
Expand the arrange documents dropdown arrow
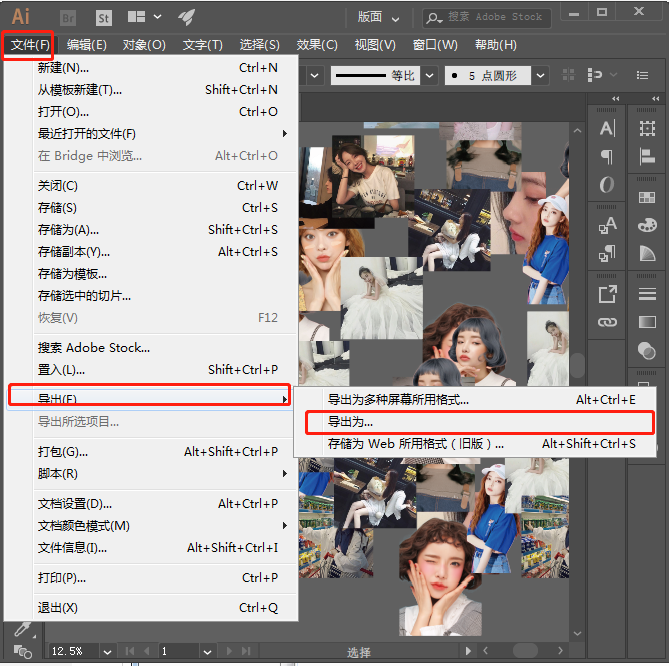coord(157,17)
